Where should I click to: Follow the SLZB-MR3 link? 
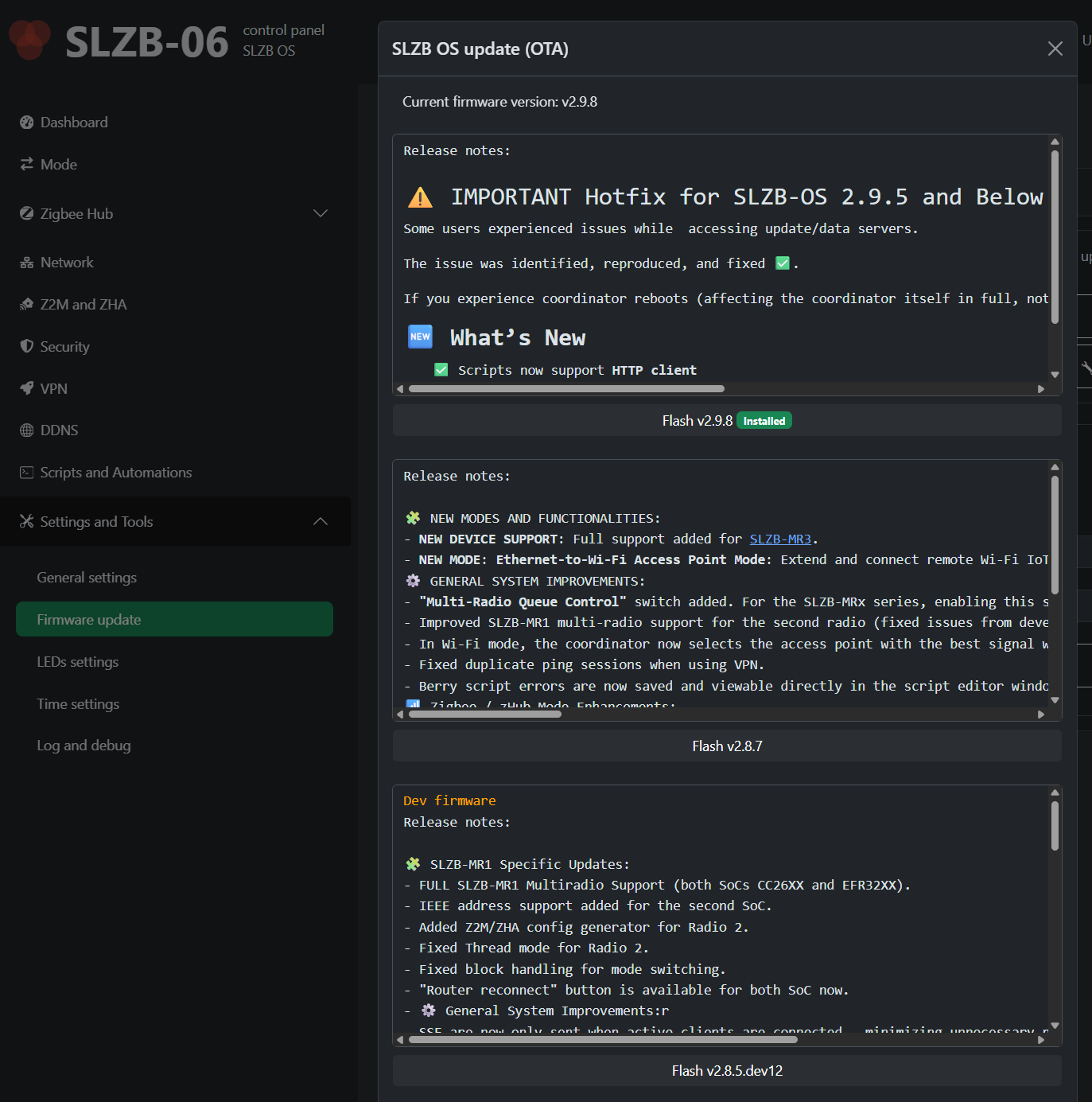click(780, 539)
